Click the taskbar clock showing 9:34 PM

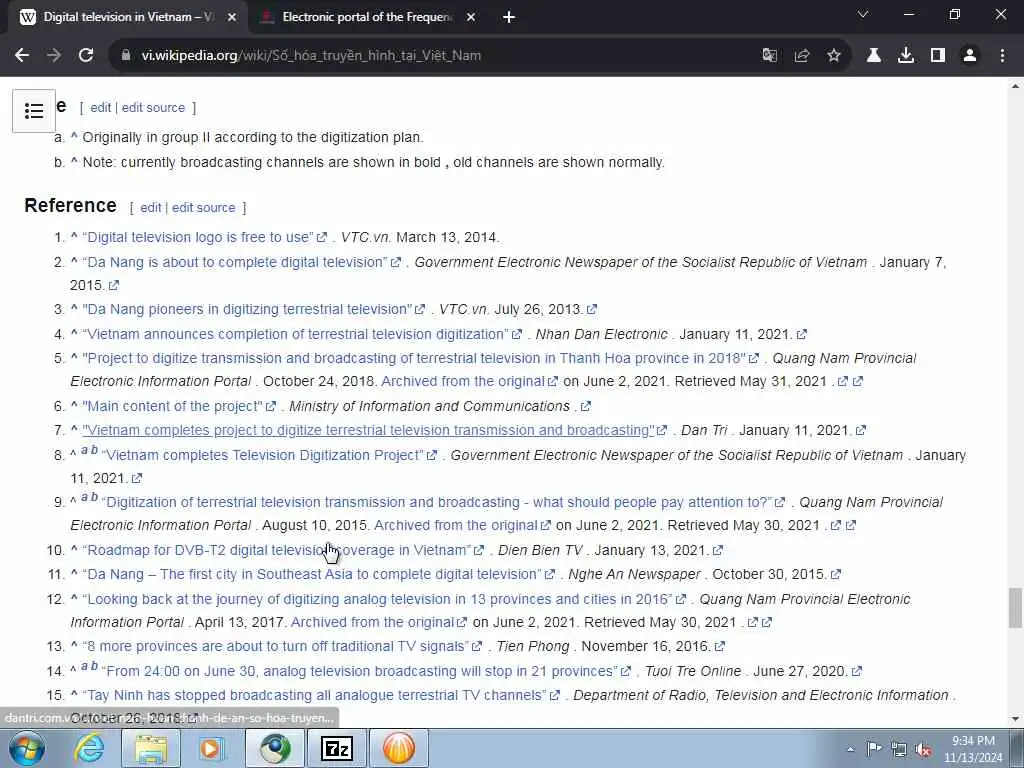(x=973, y=749)
